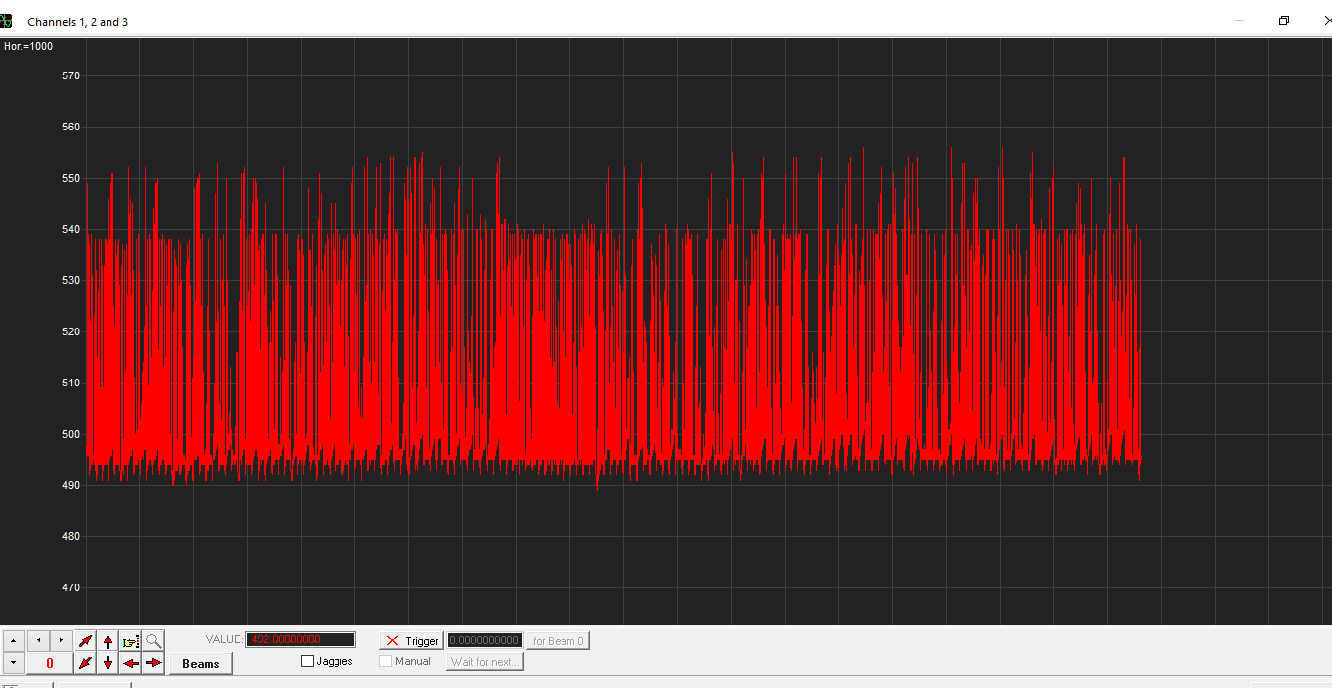
Task: Open the Beams button
Action: [200, 664]
